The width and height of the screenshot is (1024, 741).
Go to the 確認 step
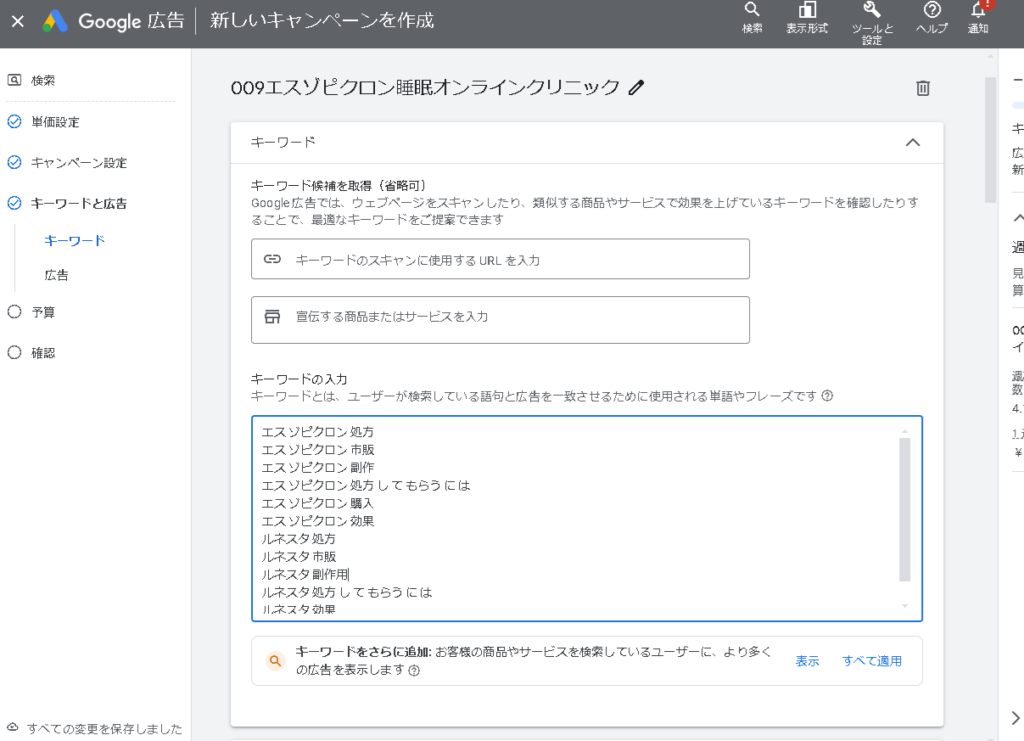[x=43, y=353]
